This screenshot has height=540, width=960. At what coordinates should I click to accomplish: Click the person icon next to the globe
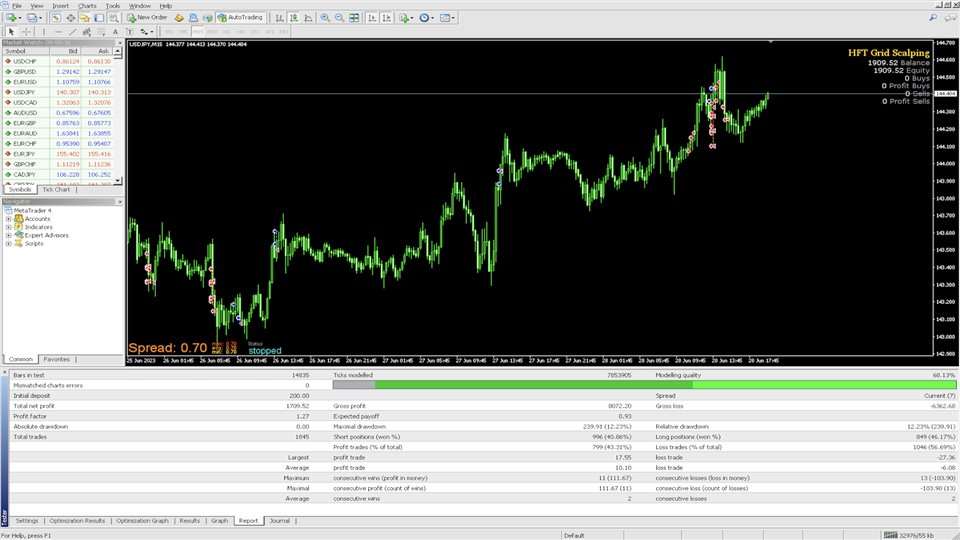pyautogui.click(x=193, y=18)
